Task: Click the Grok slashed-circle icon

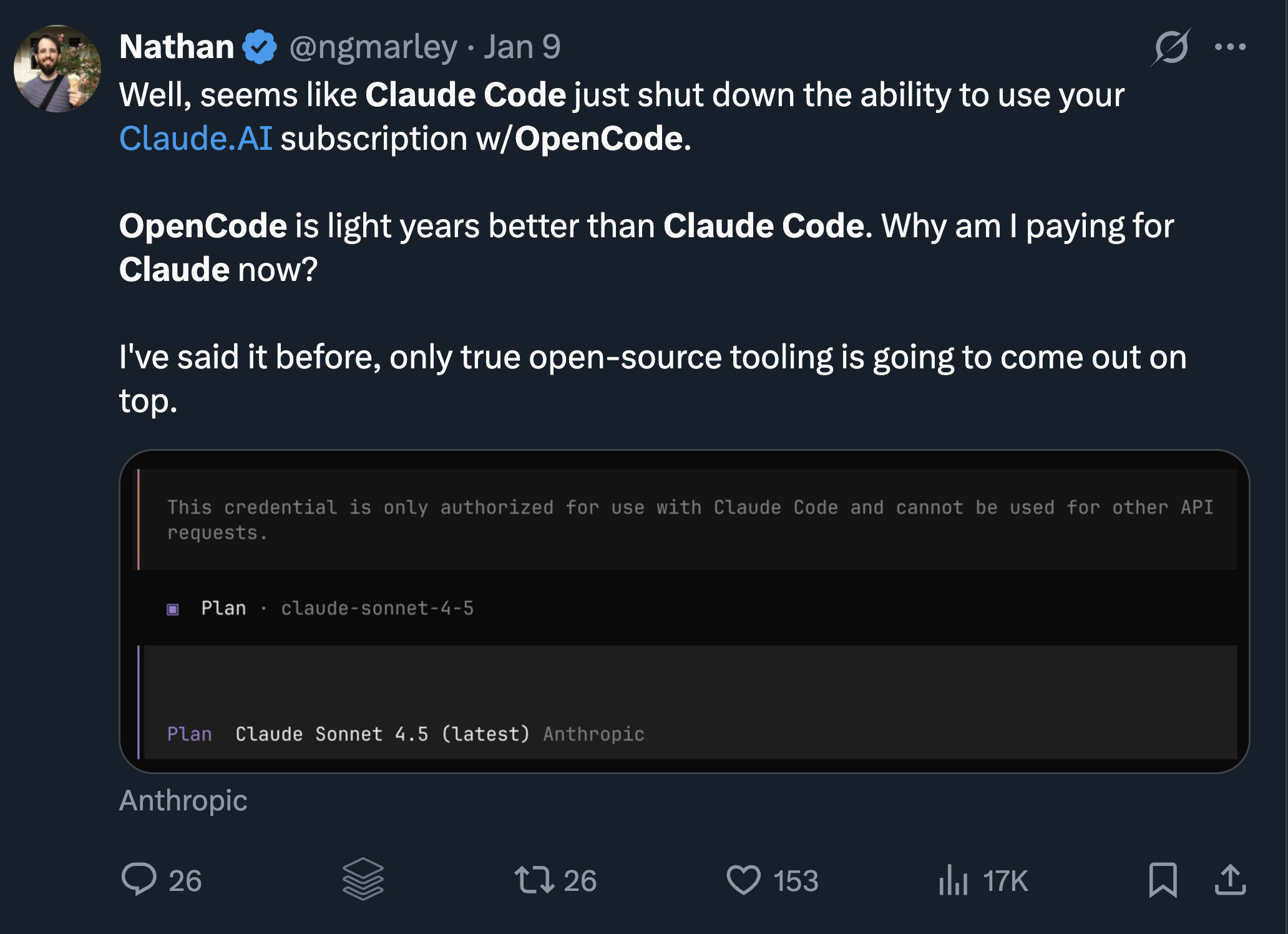Action: point(1171,47)
